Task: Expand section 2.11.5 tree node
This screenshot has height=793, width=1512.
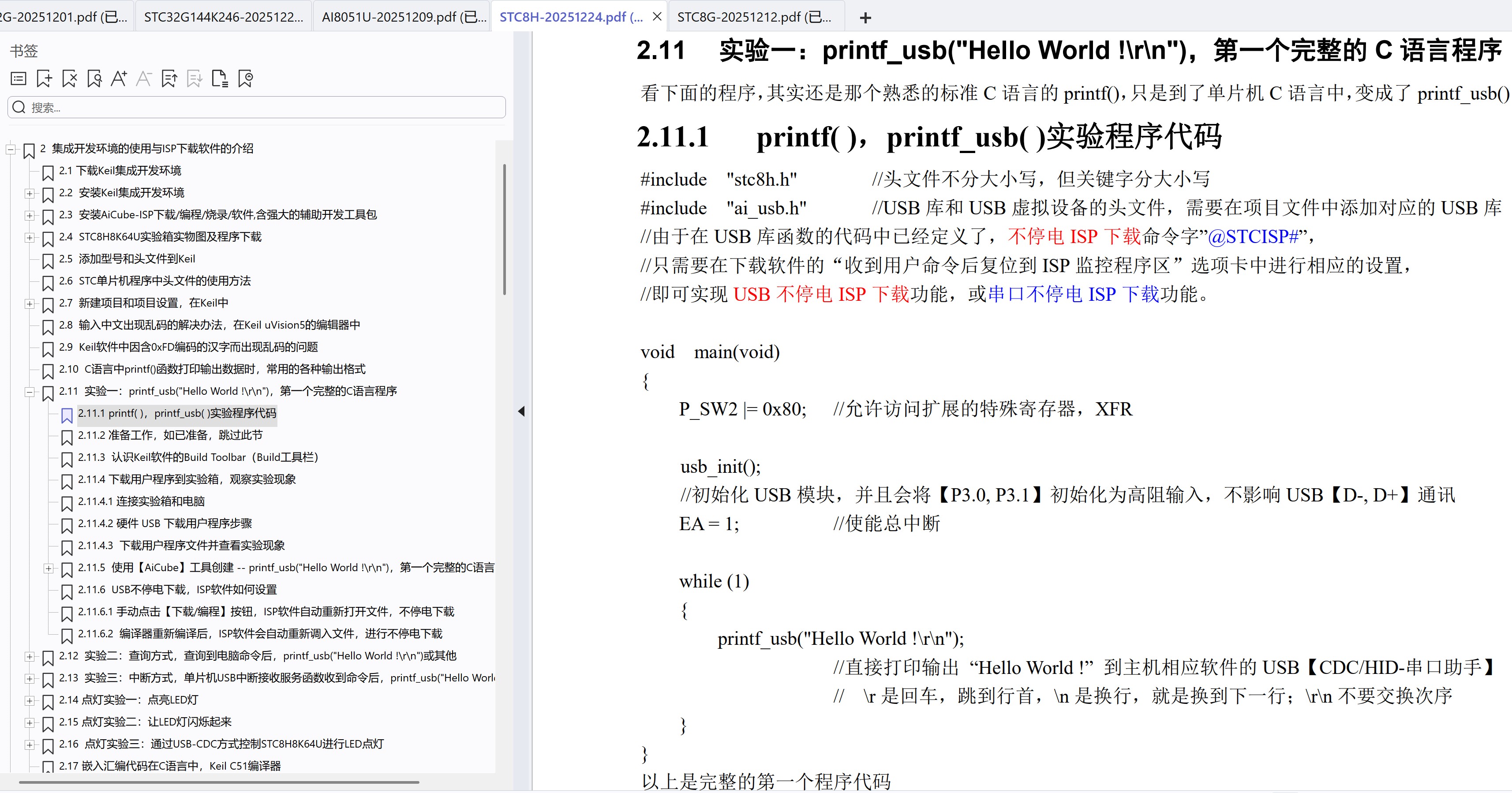Action: [x=49, y=569]
